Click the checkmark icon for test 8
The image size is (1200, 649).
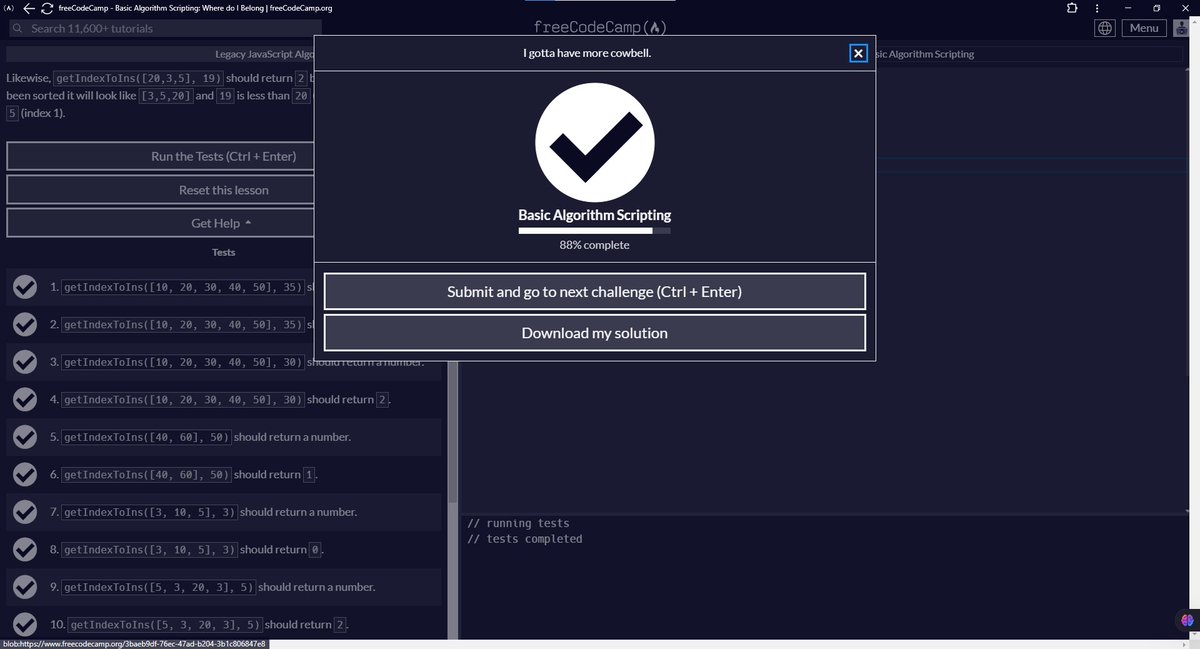coord(25,550)
